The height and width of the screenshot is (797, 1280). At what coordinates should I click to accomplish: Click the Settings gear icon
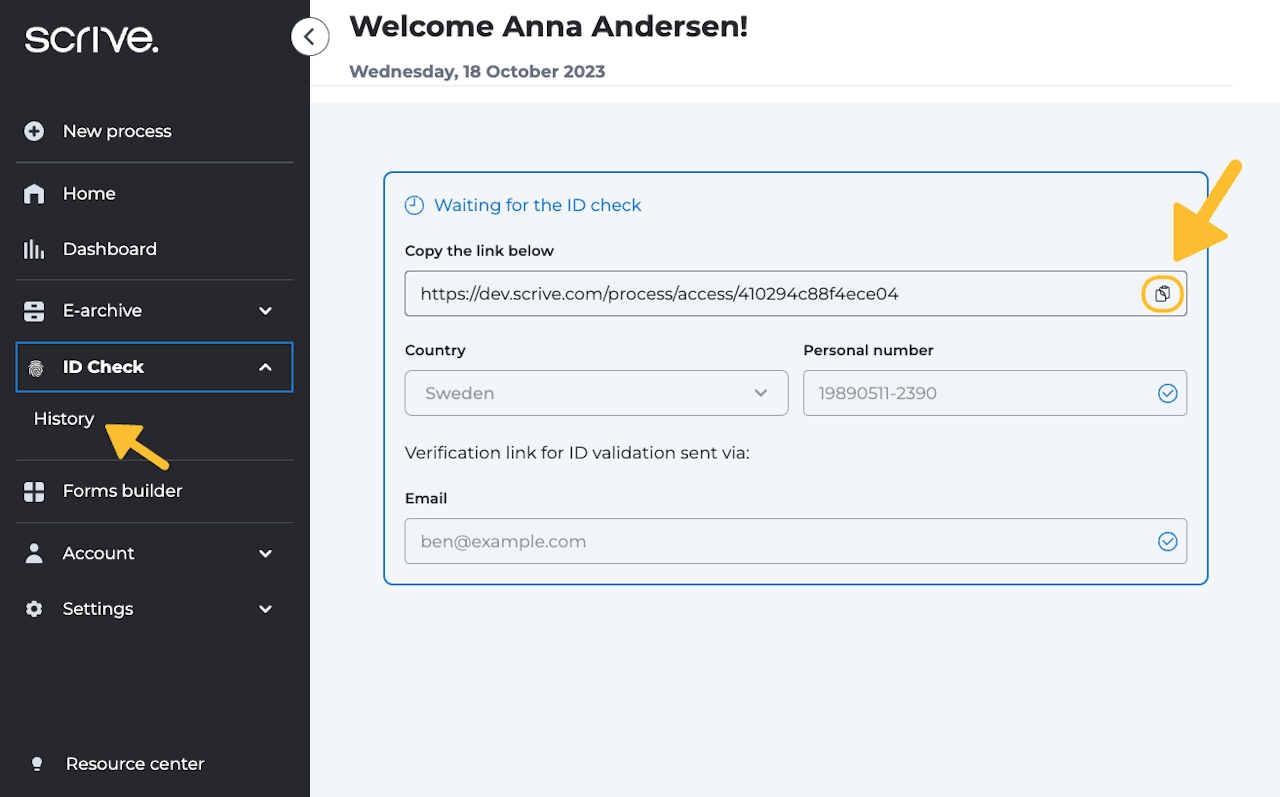pyautogui.click(x=34, y=609)
